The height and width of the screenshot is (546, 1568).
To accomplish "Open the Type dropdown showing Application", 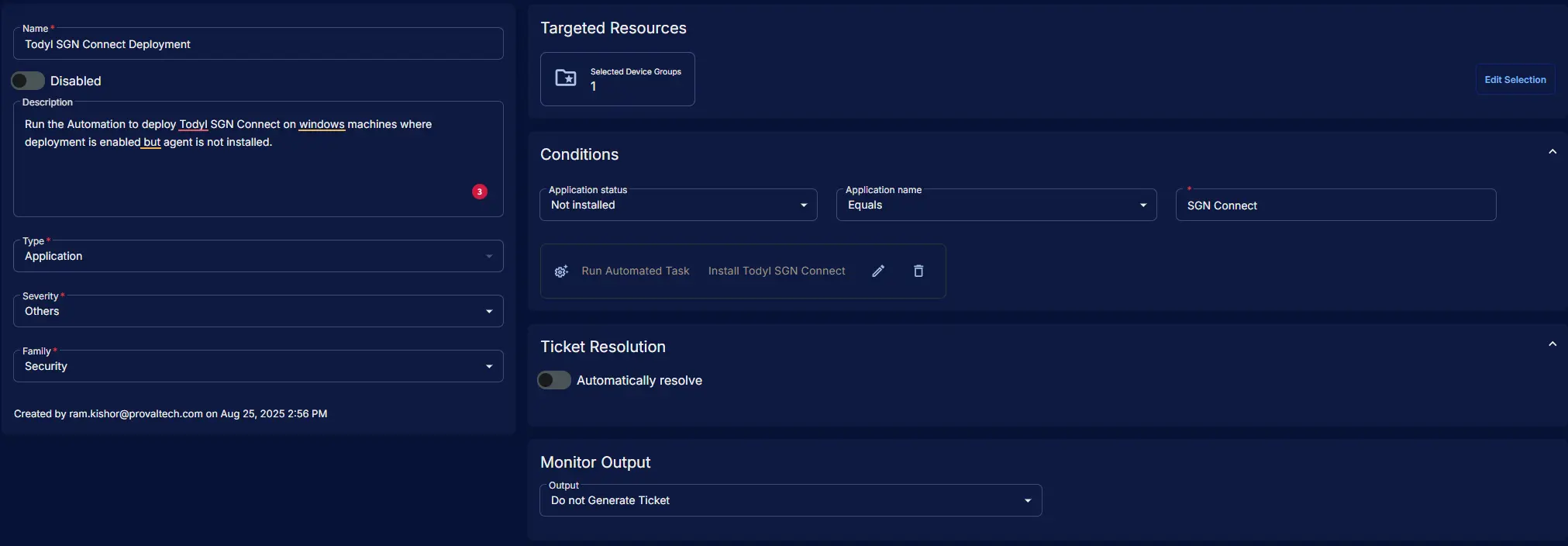I will pos(258,256).
